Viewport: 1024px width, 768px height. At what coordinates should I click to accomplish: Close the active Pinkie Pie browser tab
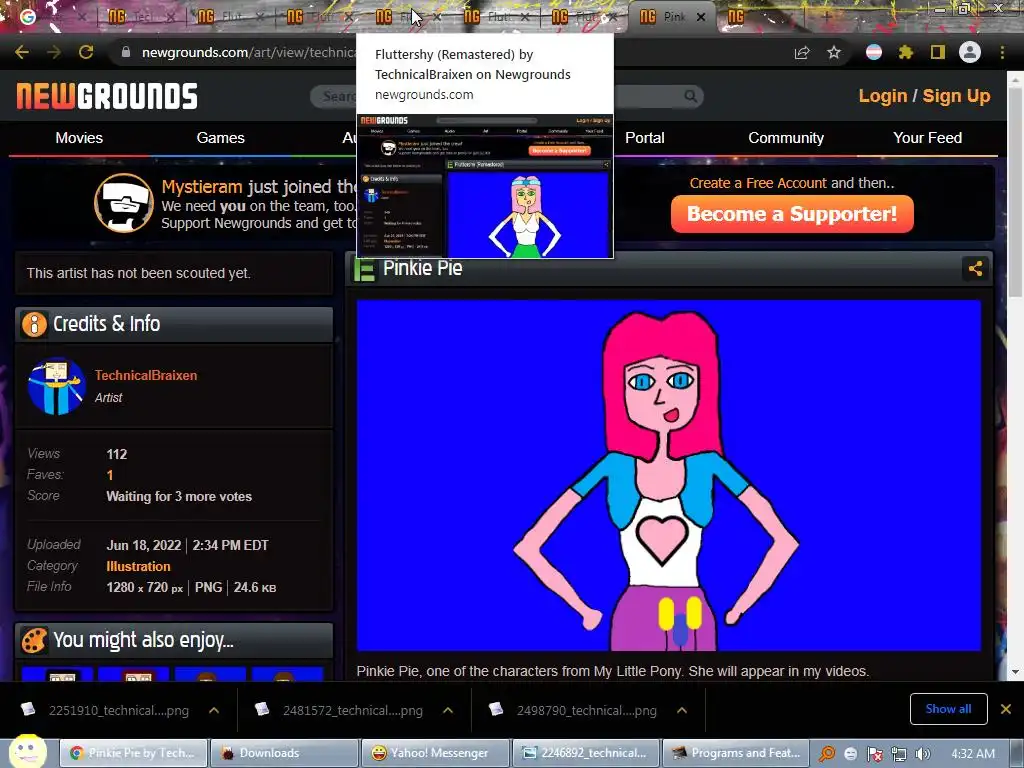[701, 17]
